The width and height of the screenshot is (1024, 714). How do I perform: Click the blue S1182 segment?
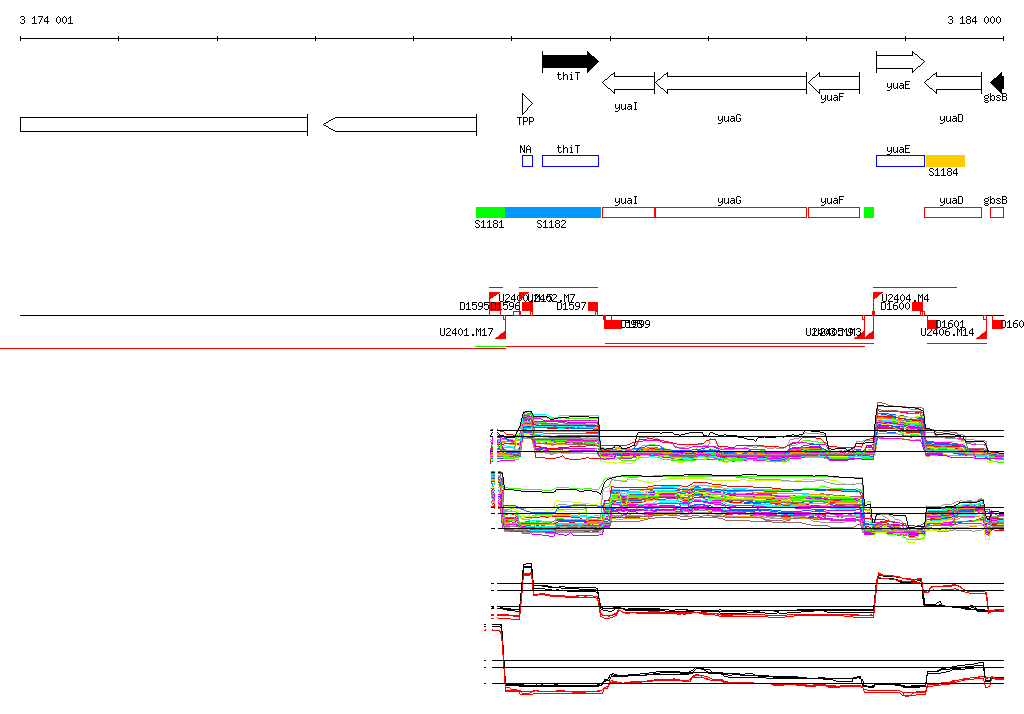(553, 212)
